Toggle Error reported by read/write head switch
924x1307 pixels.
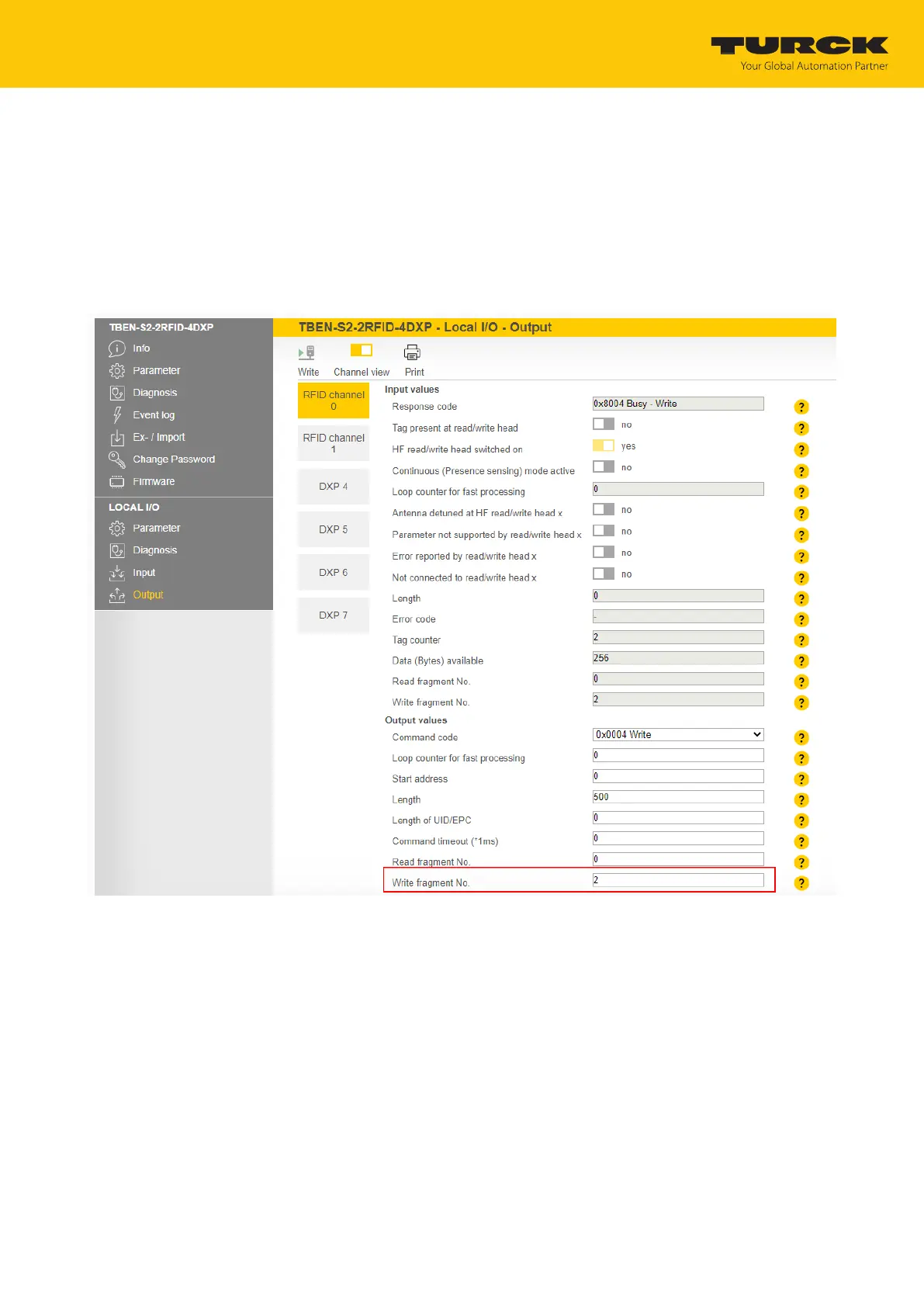click(604, 552)
